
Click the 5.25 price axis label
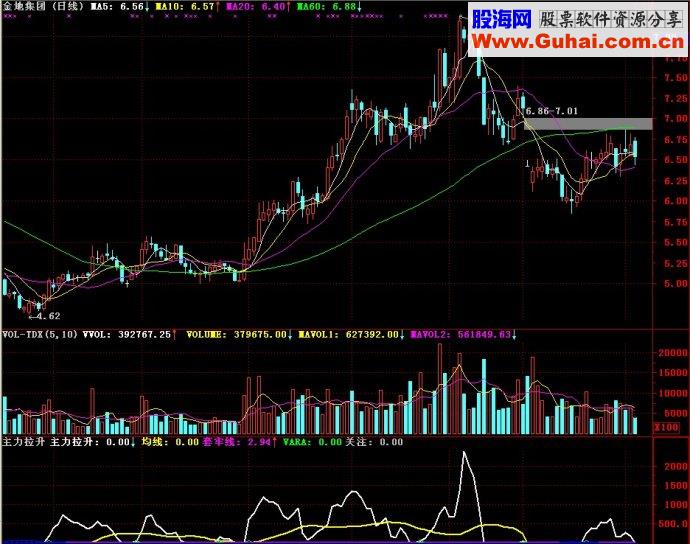675,263
